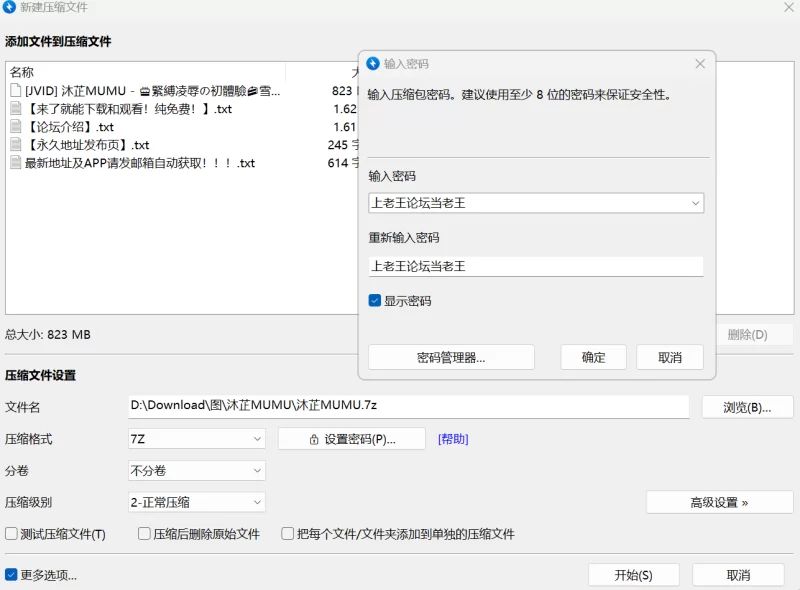The height and width of the screenshot is (590, 800).
Task: Click the file icon for 【永久地址发布页】.txt
Action: [x=15, y=145]
